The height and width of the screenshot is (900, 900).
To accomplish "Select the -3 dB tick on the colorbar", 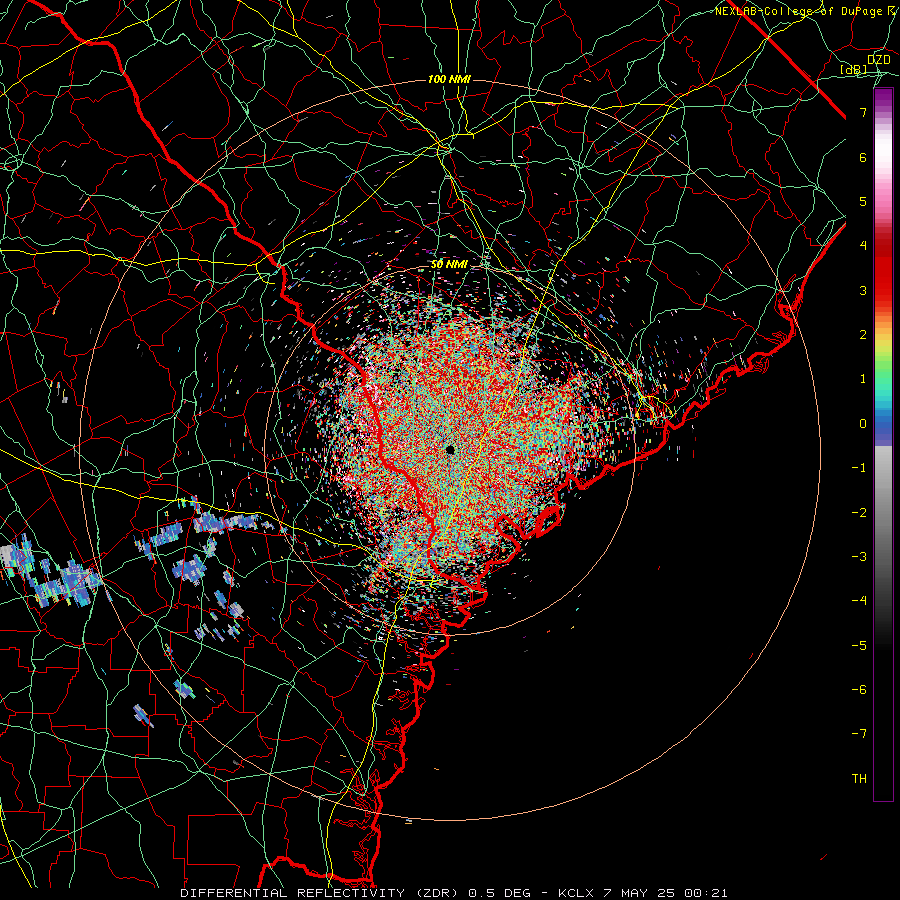I will point(859,557).
